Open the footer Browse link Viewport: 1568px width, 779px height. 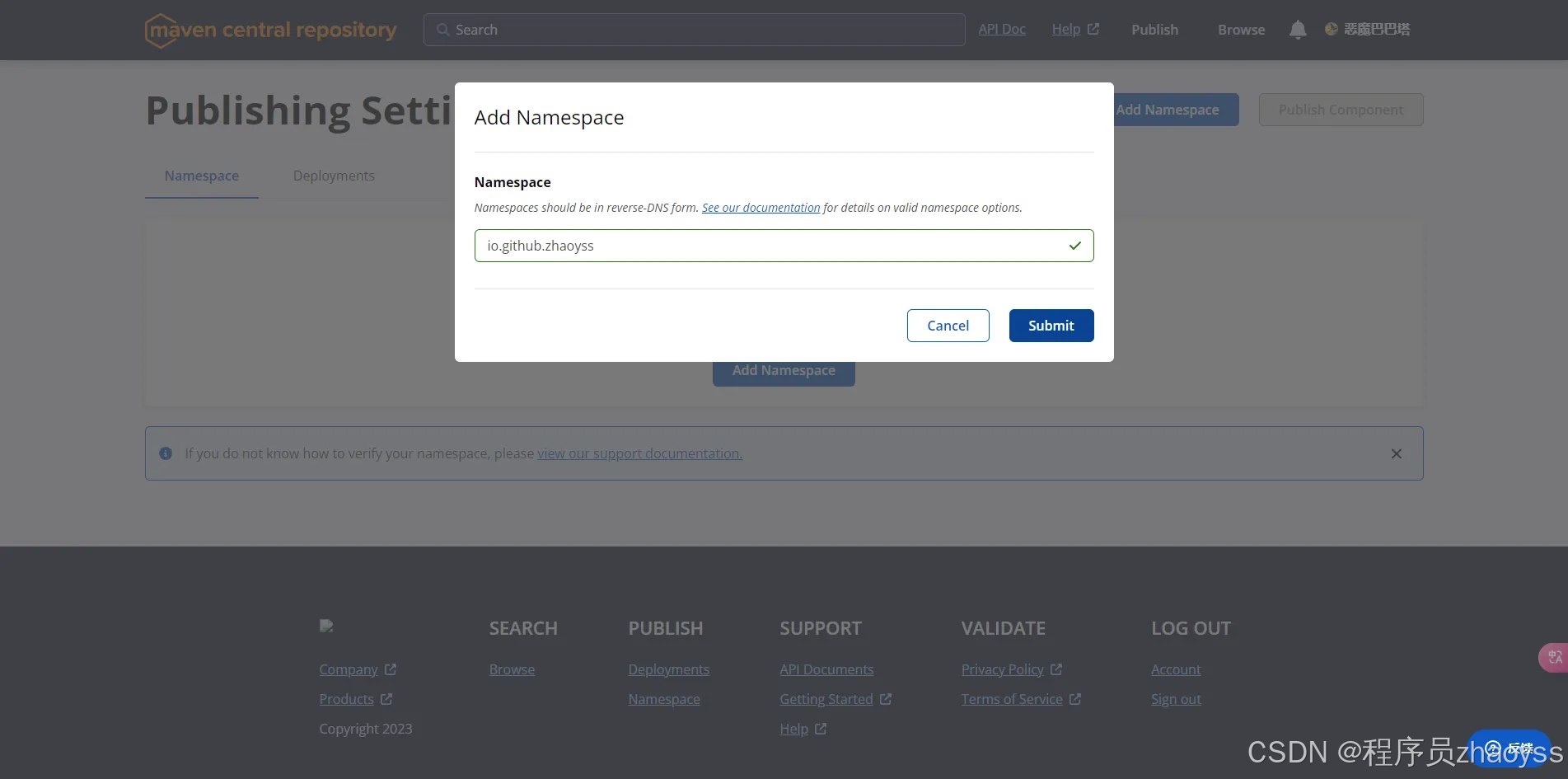[512, 669]
